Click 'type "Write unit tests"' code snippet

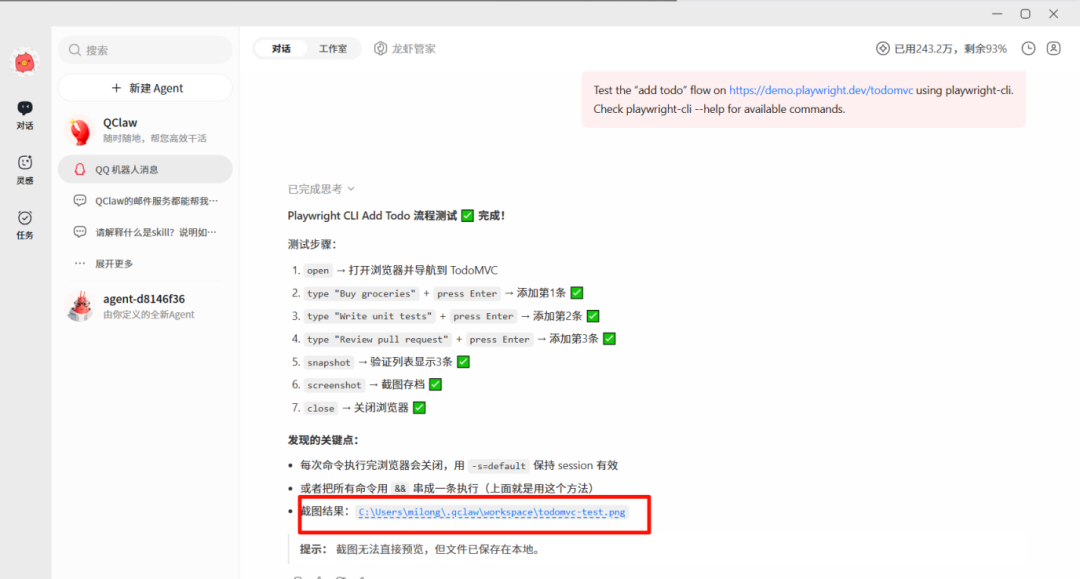(369, 316)
